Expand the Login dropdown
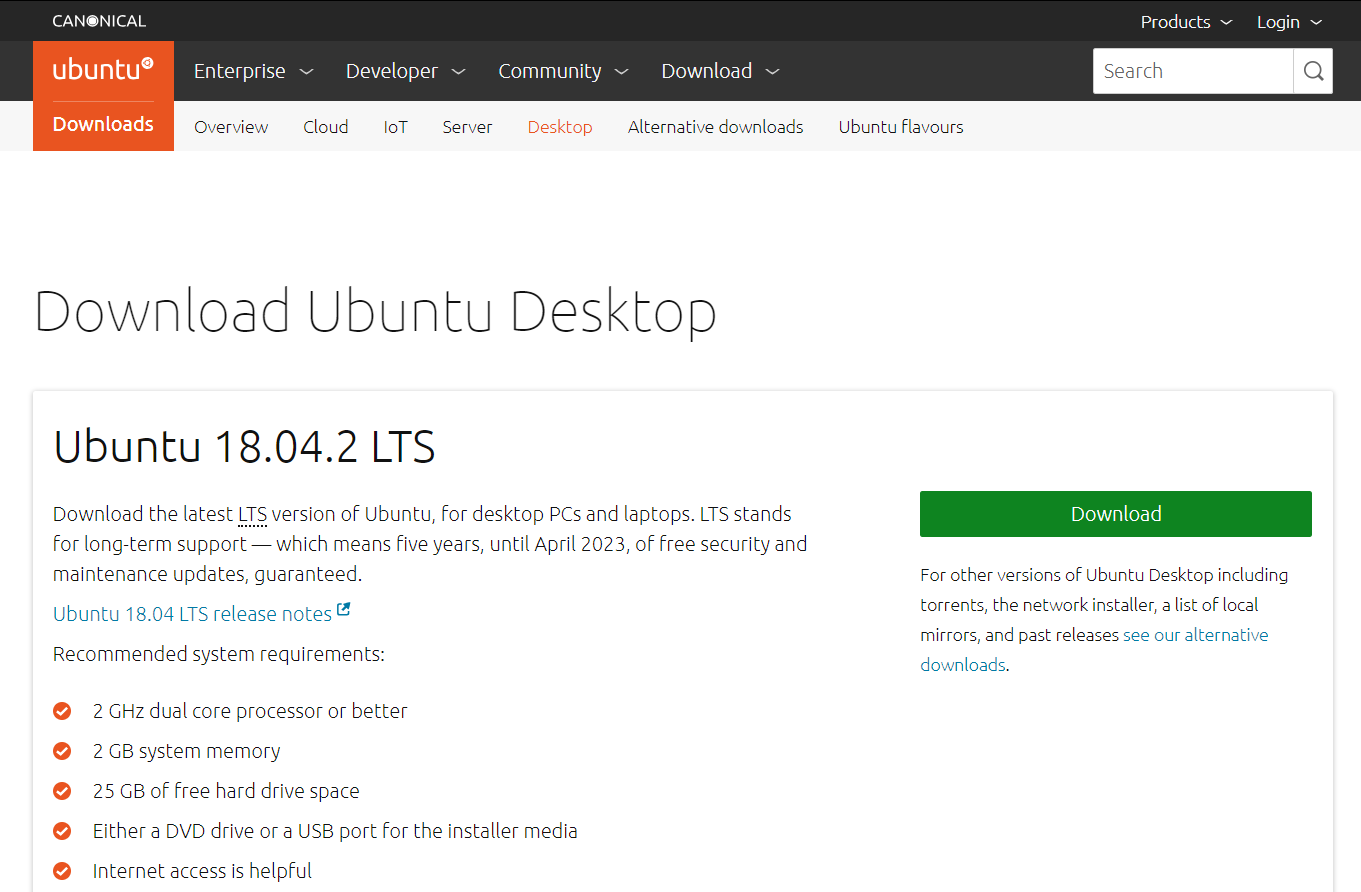The height and width of the screenshot is (892, 1361). click(x=1289, y=22)
